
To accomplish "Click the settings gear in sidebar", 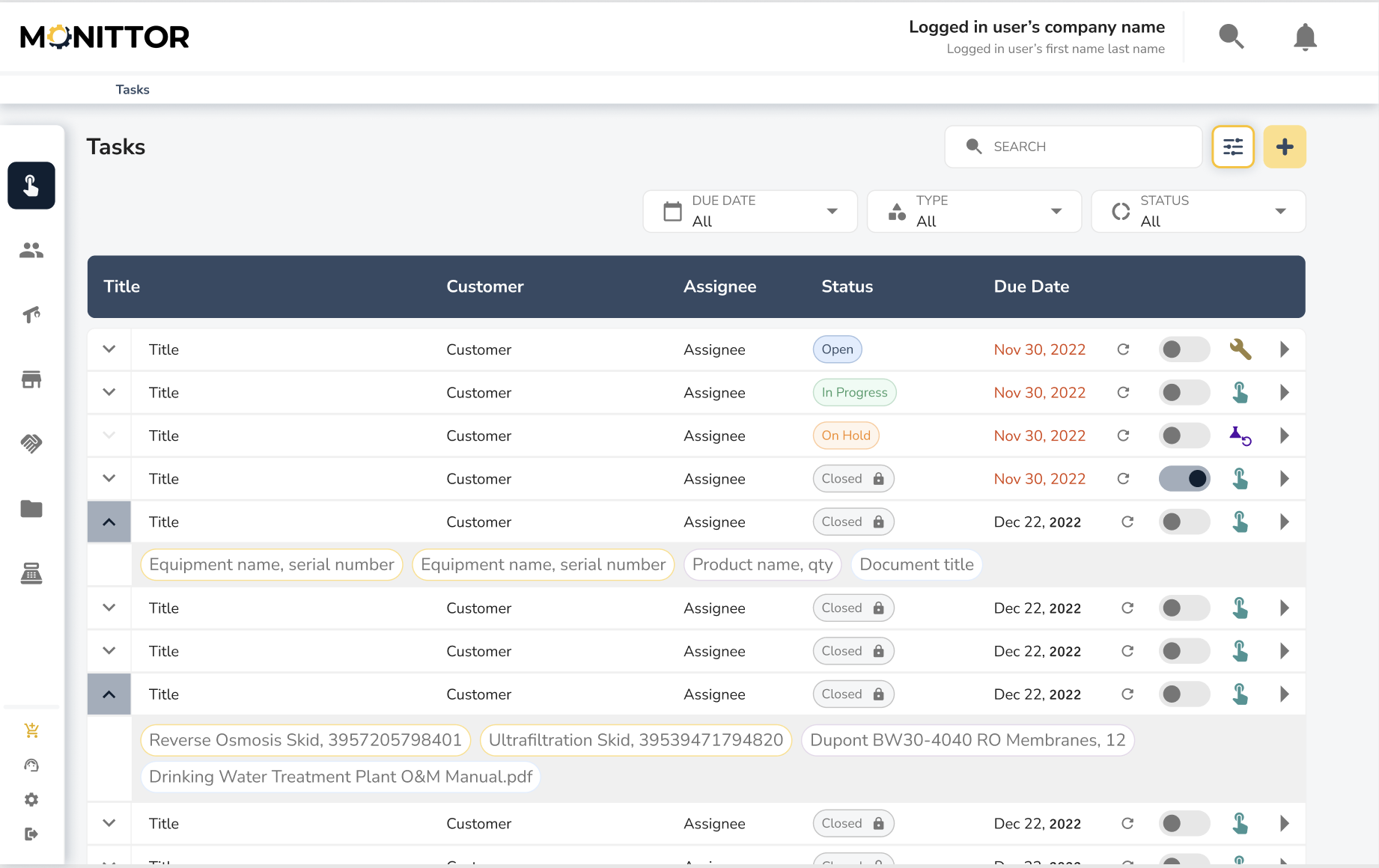I will (31, 800).
